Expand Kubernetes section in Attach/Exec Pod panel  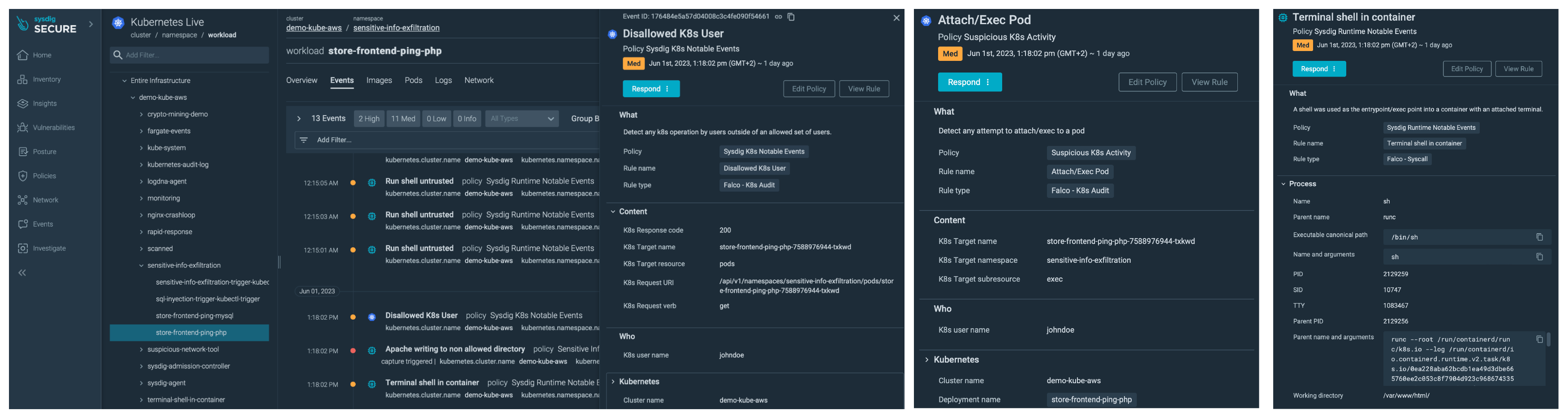coord(927,360)
